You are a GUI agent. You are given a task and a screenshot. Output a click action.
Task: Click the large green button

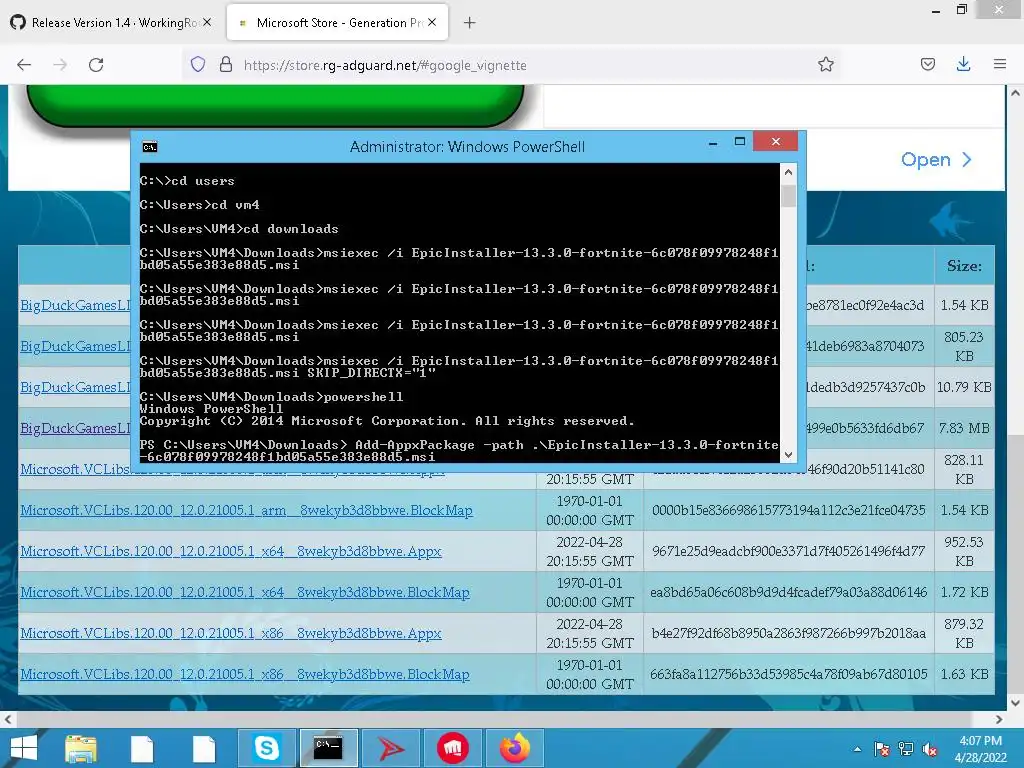tap(275, 104)
